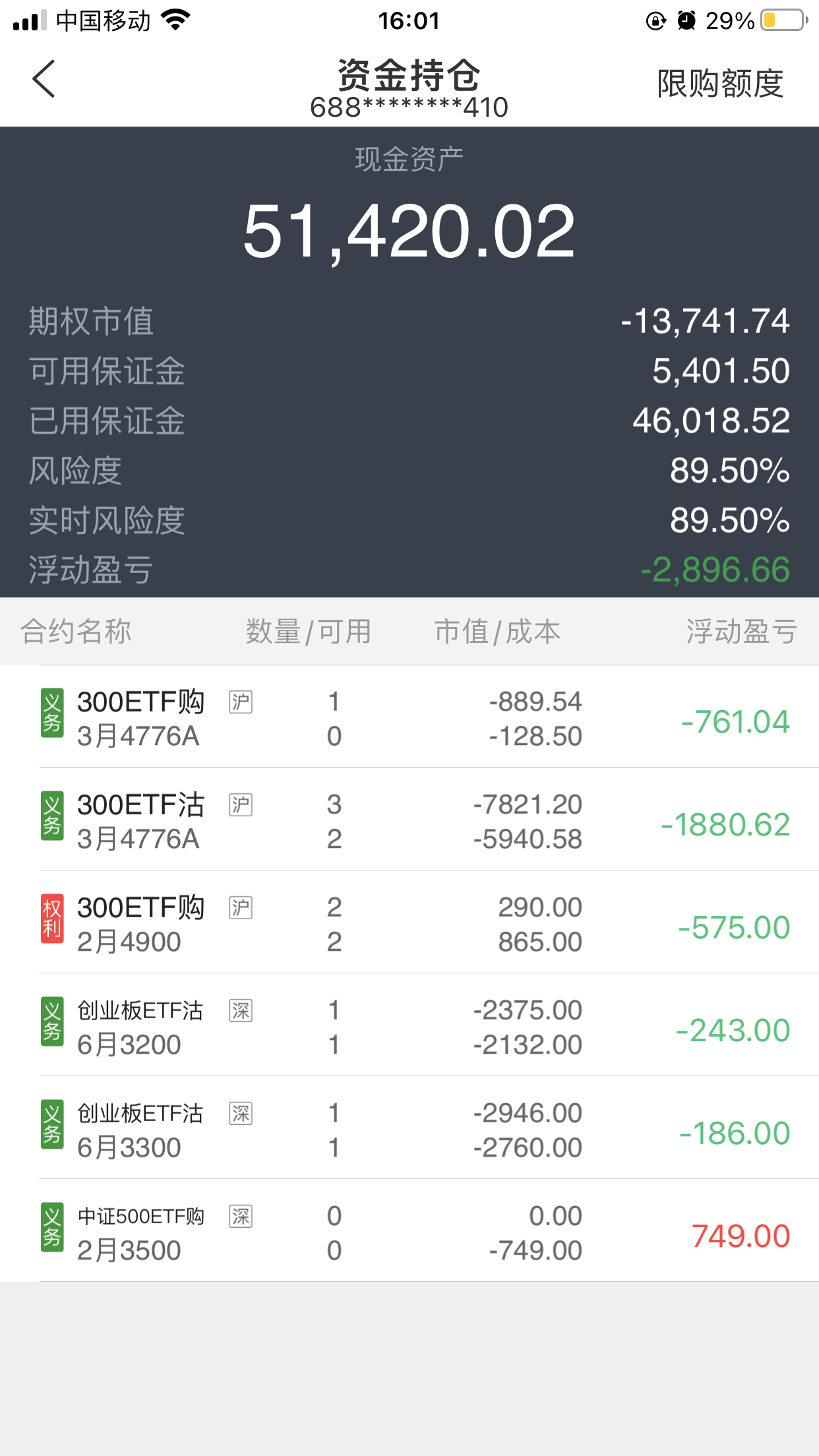Sort by 数量/可用 column header
819x1456 pixels.
click(308, 631)
